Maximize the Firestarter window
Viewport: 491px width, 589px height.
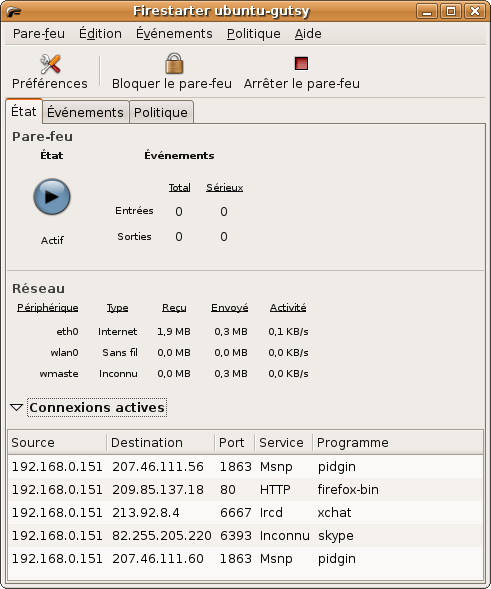coord(451,11)
